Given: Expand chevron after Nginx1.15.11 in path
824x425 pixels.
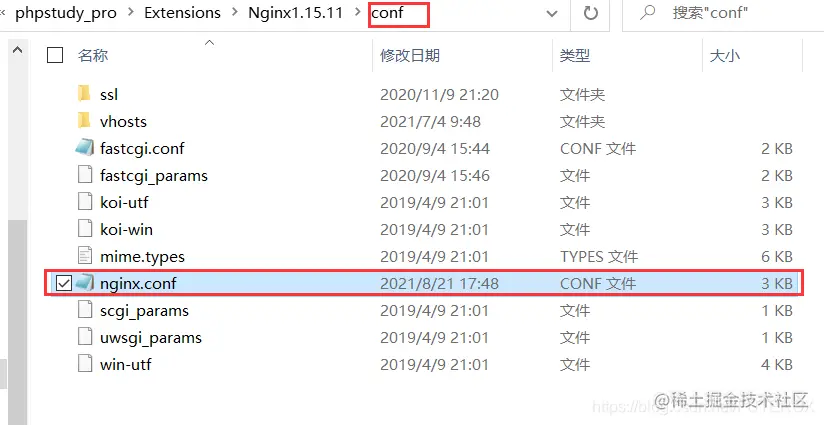Looking at the screenshot, I should tap(358, 13).
